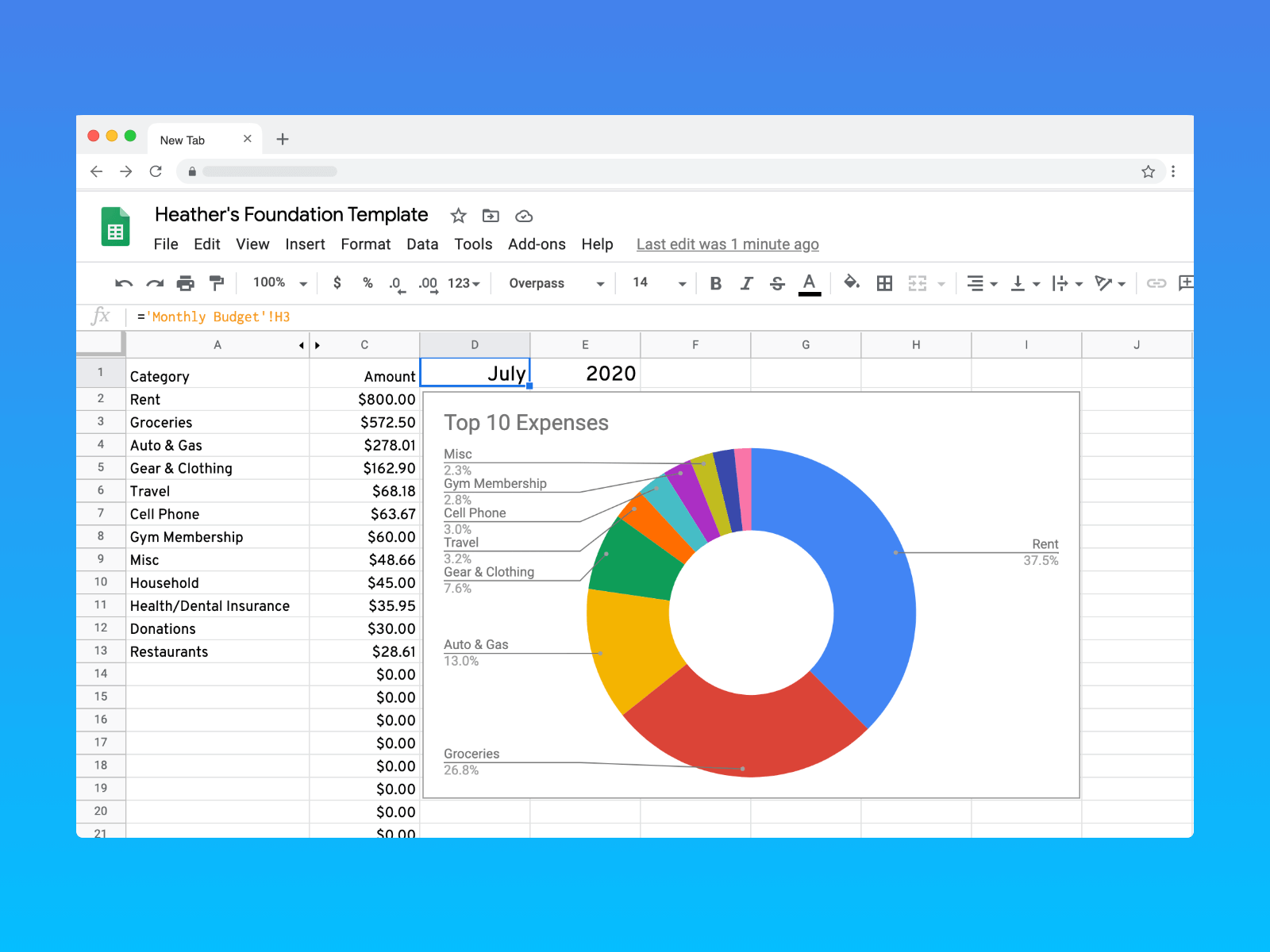Decrease decimal places
Image resolution: width=1270 pixels, height=952 pixels.
[396, 282]
